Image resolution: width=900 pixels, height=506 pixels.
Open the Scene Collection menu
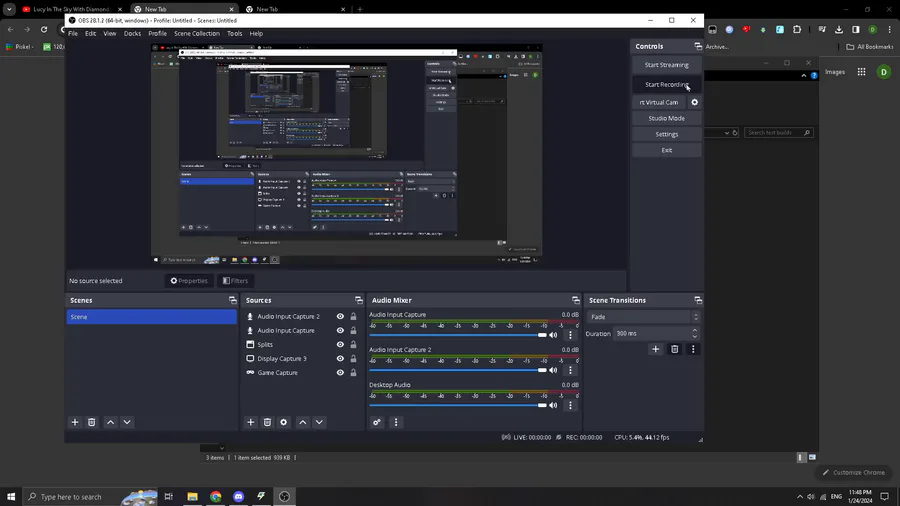pos(197,33)
